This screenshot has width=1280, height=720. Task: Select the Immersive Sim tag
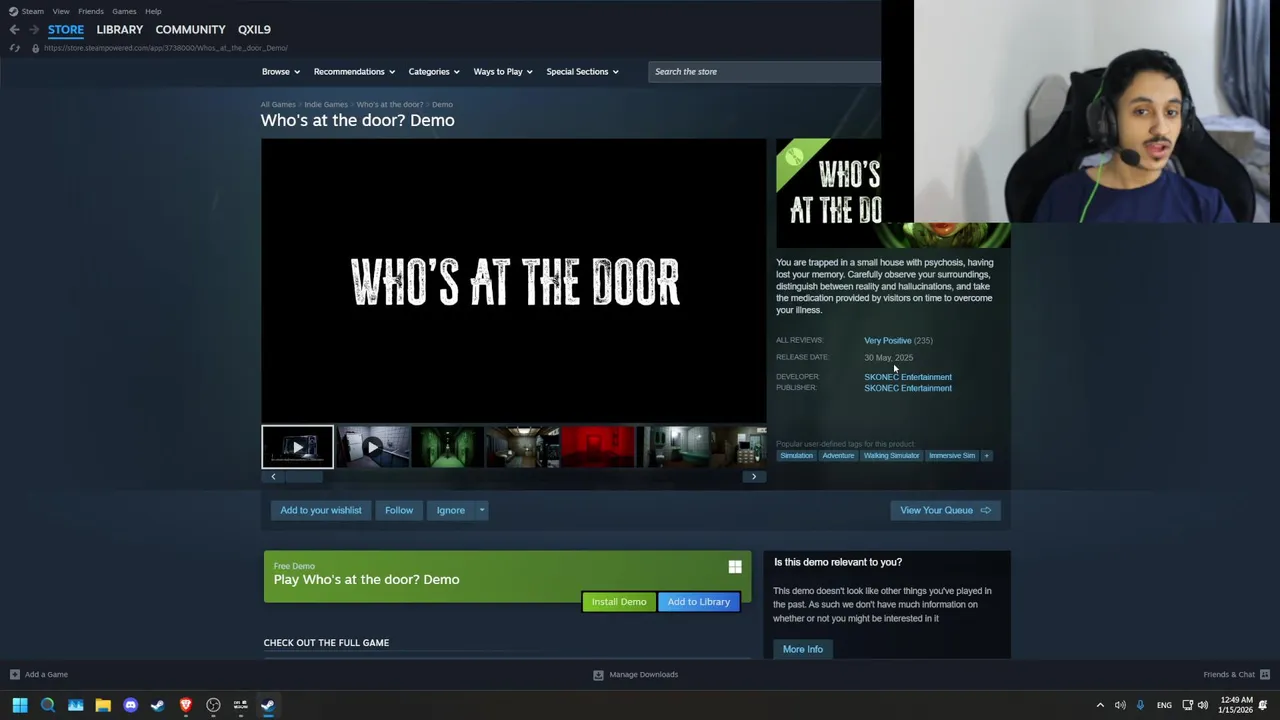click(952, 456)
